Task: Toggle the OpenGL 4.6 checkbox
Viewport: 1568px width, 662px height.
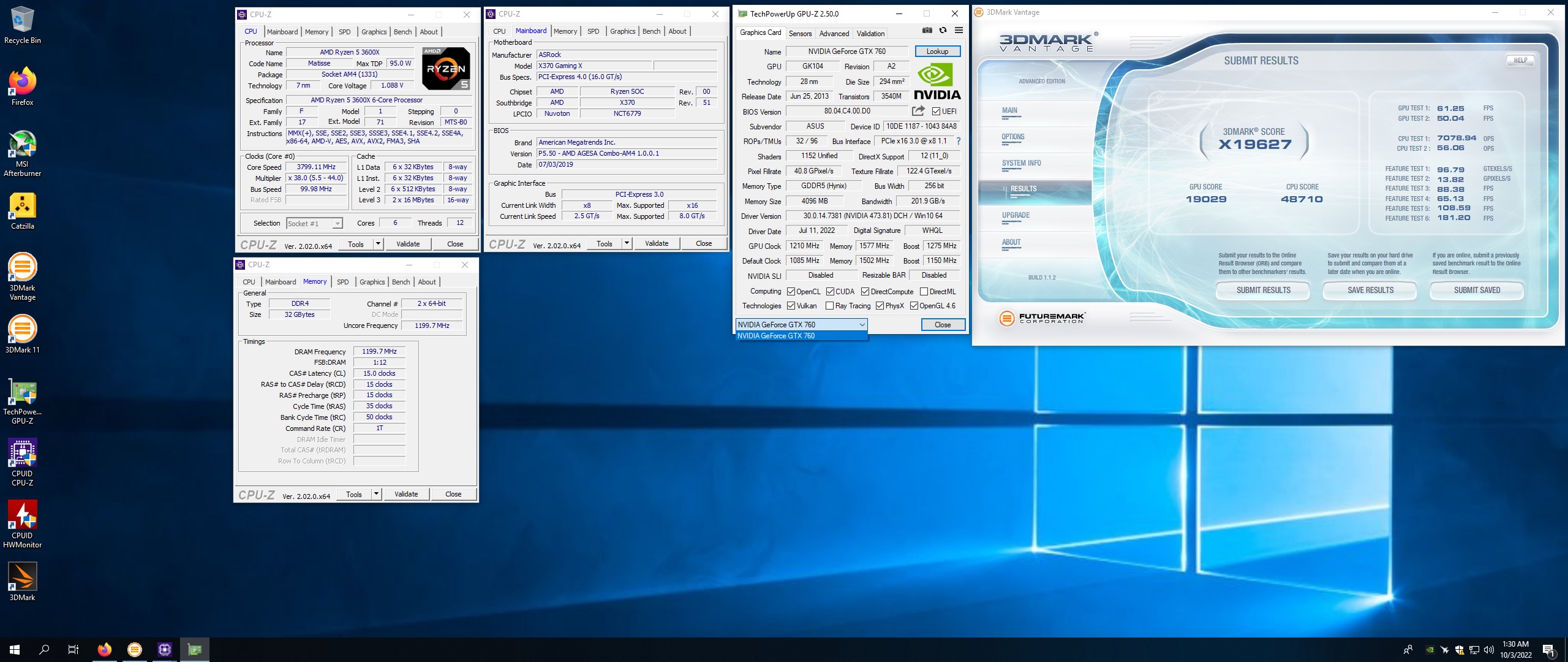Action: coord(914,306)
